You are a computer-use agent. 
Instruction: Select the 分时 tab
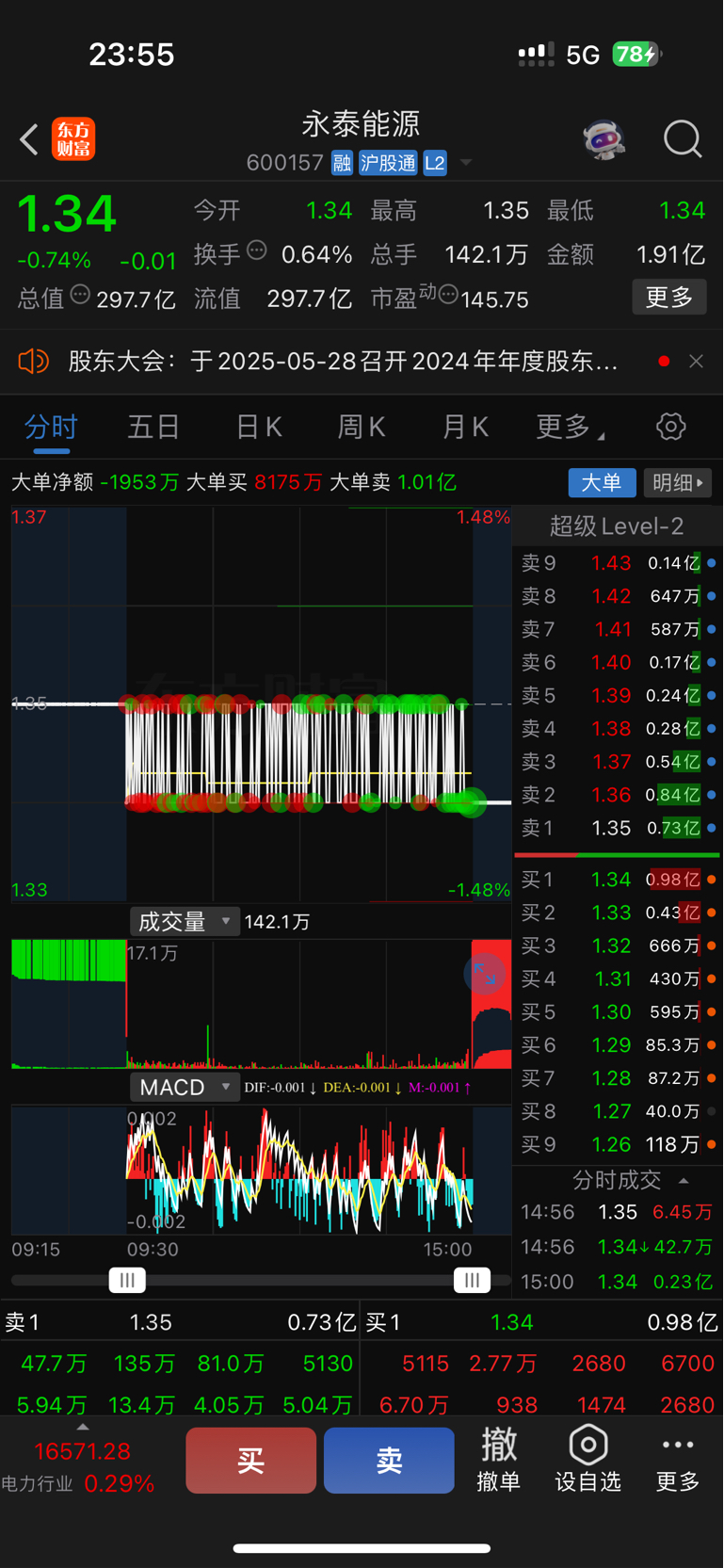click(51, 428)
